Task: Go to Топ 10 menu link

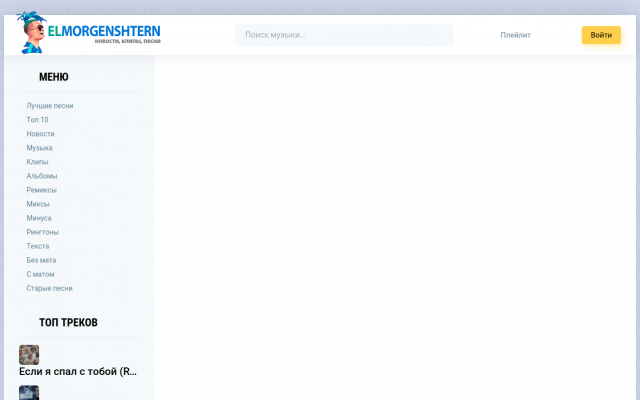Action: pos(37,120)
